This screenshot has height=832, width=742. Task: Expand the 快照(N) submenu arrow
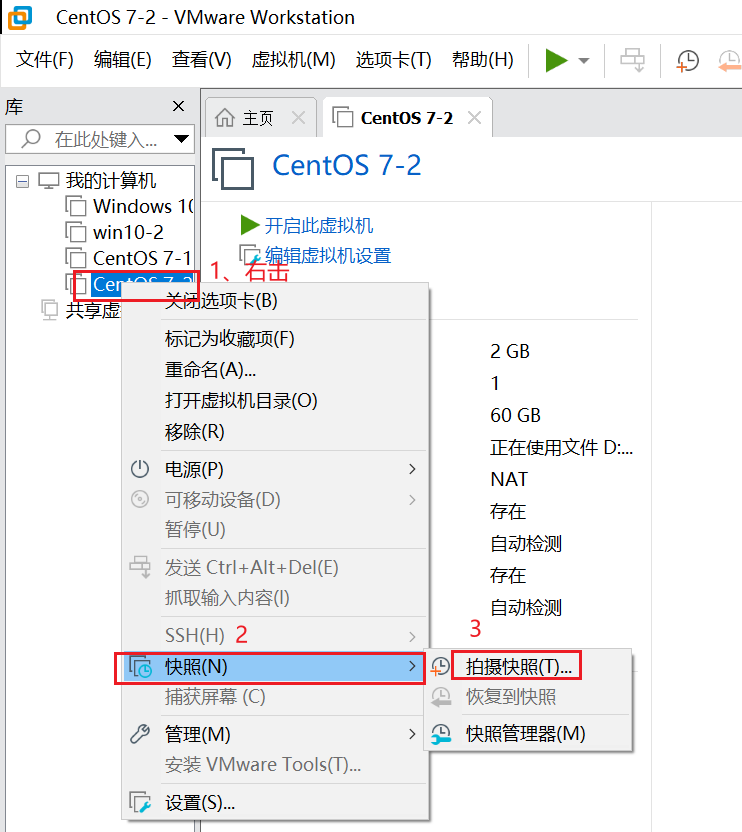pyautogui.click(x=412, y=666)
